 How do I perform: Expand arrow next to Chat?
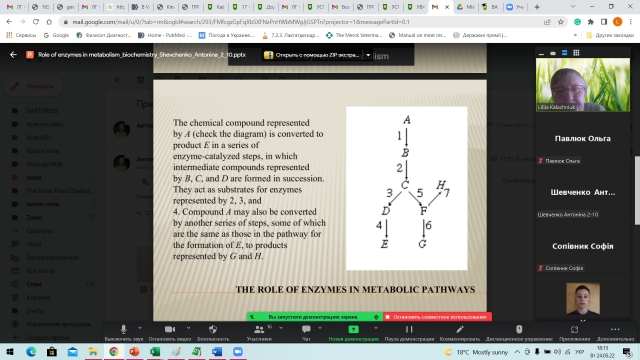point(320,328)
